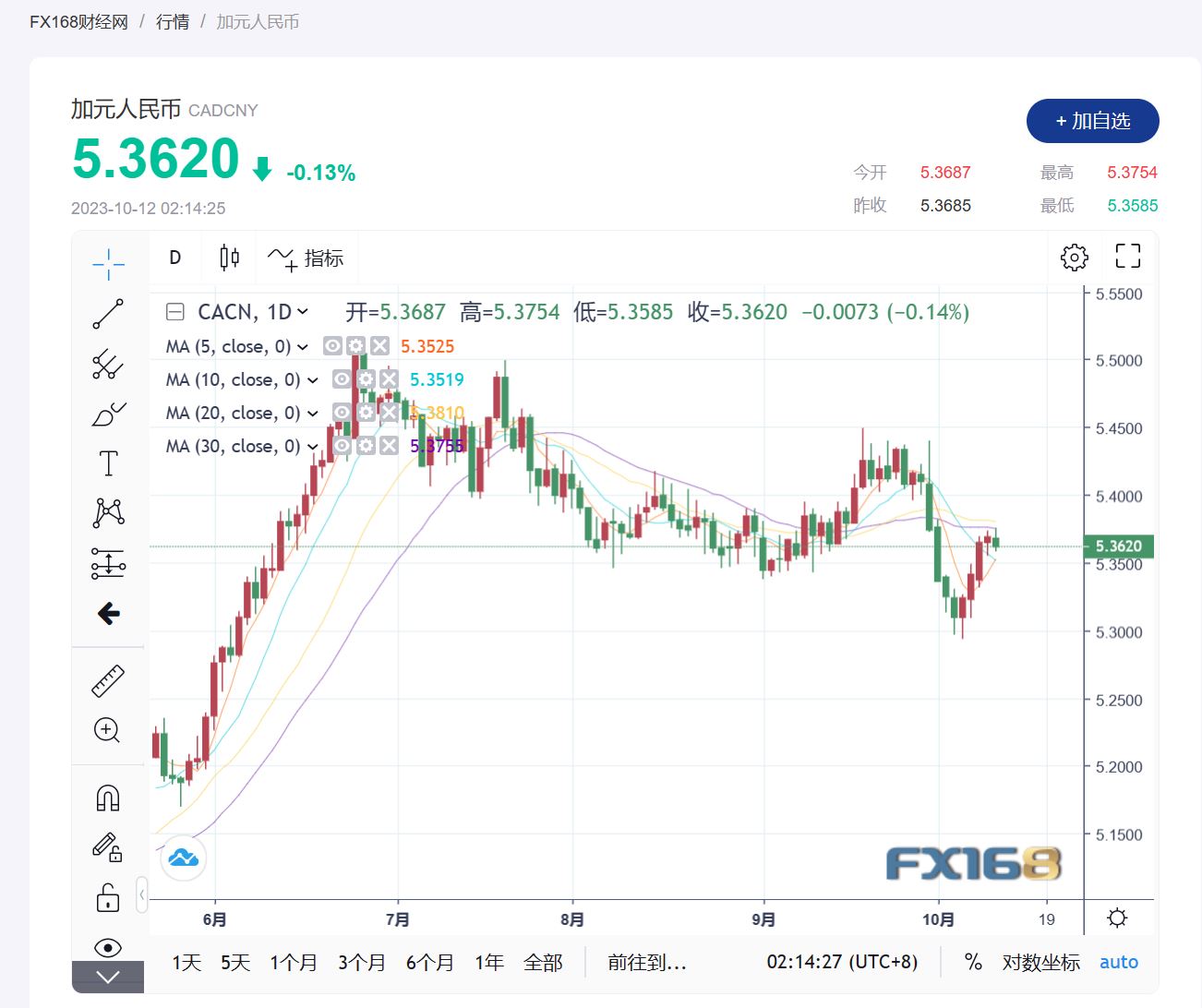Screen dimensions: 1202x1008
Task: Hide the MA (30, close, 0) line
Action: 342,446
